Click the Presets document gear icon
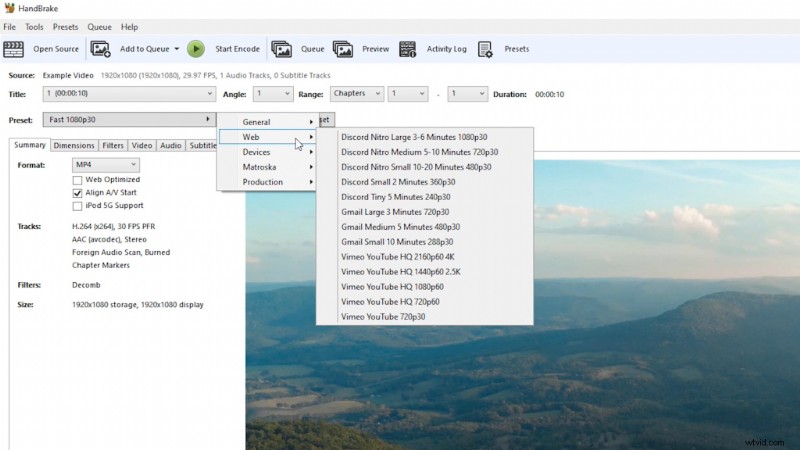800x450 pixels. coord(485,49)
